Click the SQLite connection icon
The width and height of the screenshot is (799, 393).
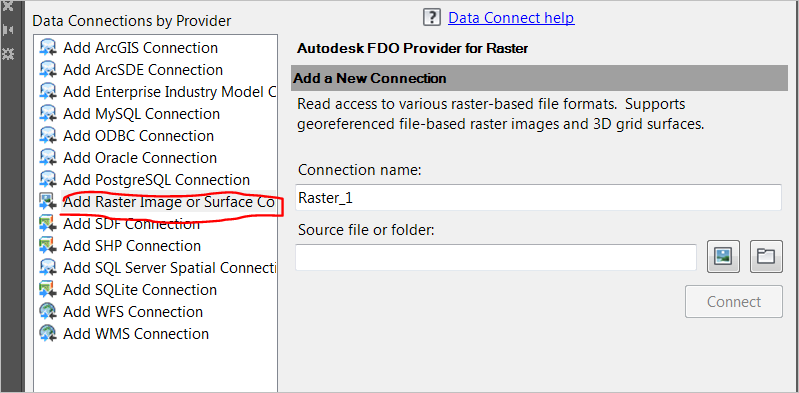pos(48,290)
